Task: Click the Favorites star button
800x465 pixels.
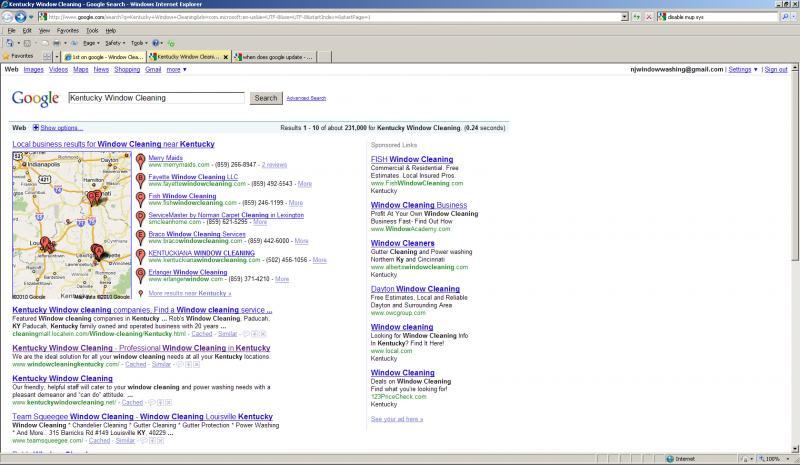Action: [x=18, y=56]
